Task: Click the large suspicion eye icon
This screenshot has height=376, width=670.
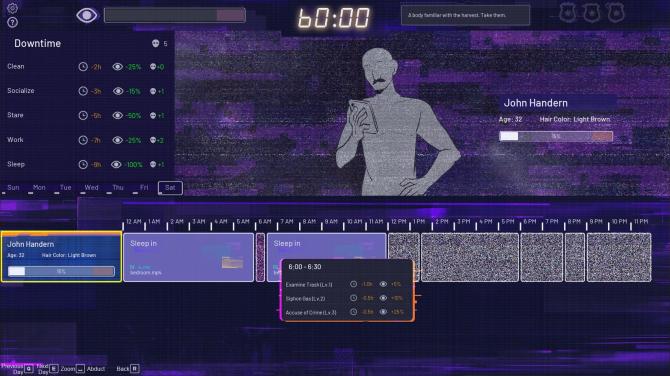Action: (x=87, y=15)
